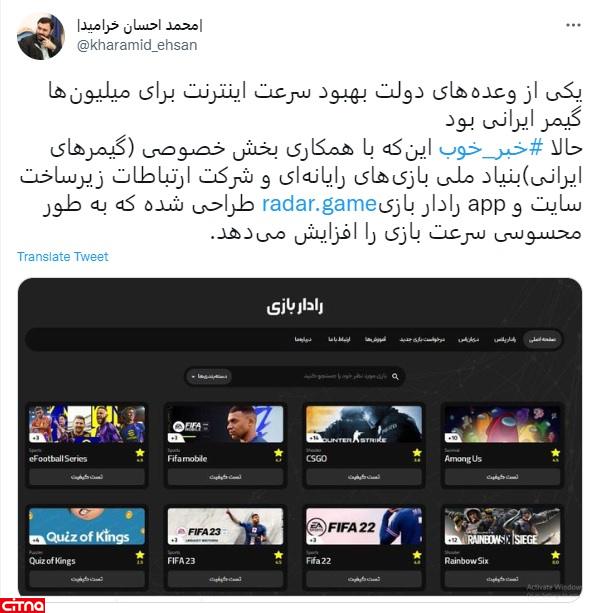Open the tweet's three-dot more menu

(x=573, y=25)
